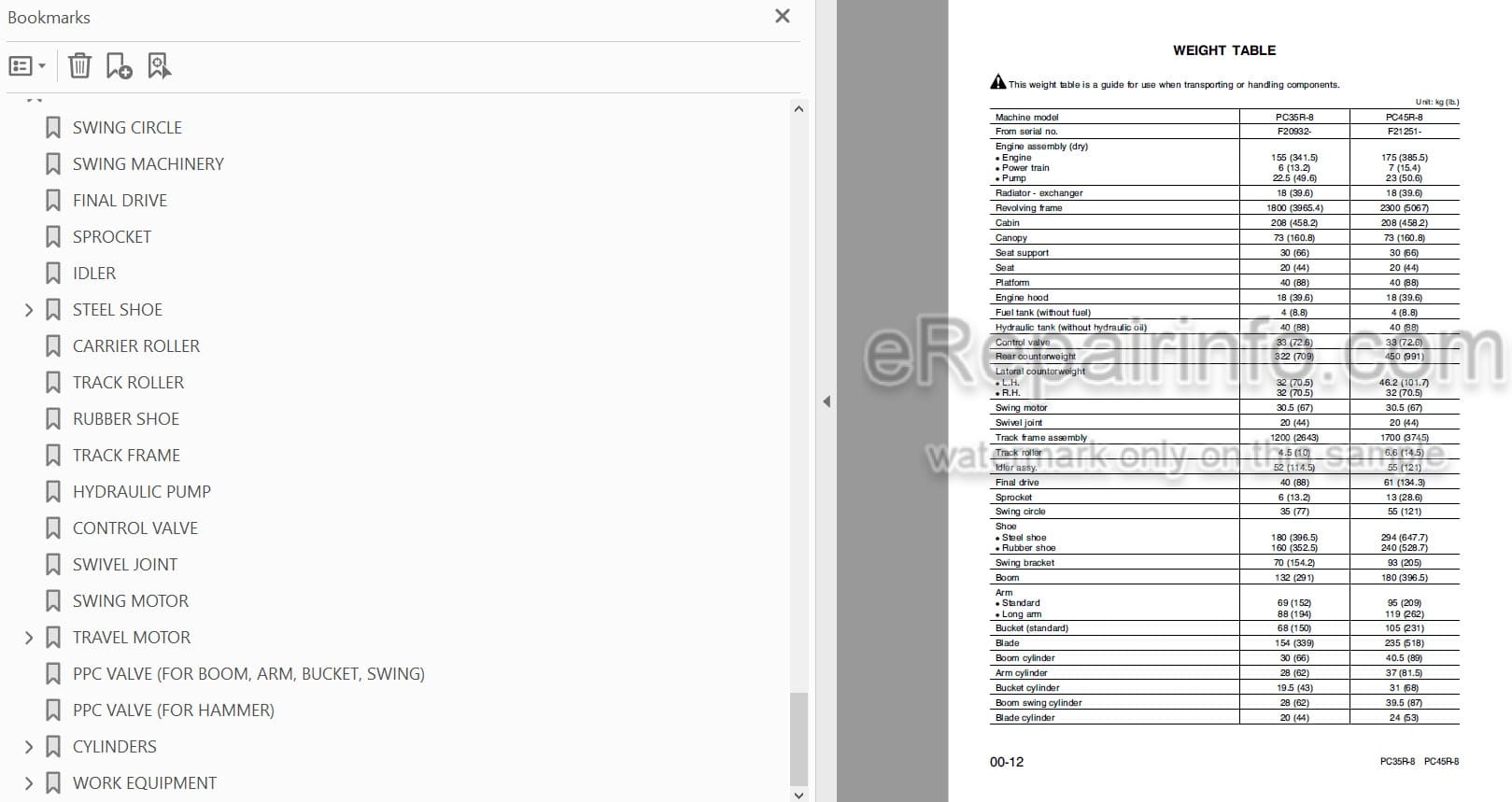Image resolution: width=1512 pixels, height=802 pixels.
Task: Open SWING CIRCLE bookmark
Action: pyautogui.click(x=127, y=128)
